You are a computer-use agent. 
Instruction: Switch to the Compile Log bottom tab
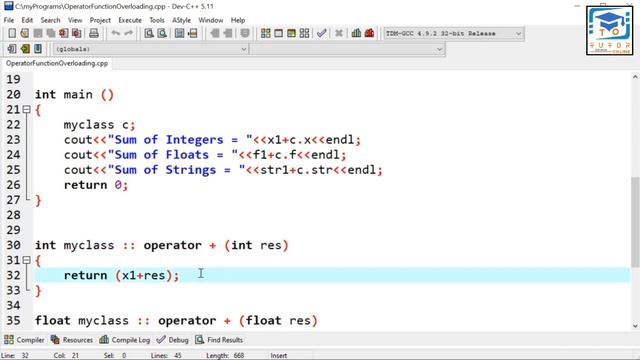pyautogui.click(x=125, y=340)
